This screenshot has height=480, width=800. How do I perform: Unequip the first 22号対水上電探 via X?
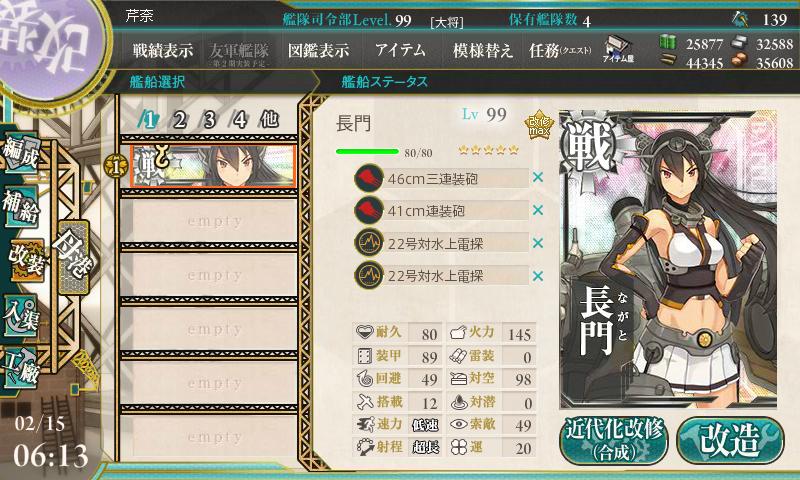(x=538, y=243)
